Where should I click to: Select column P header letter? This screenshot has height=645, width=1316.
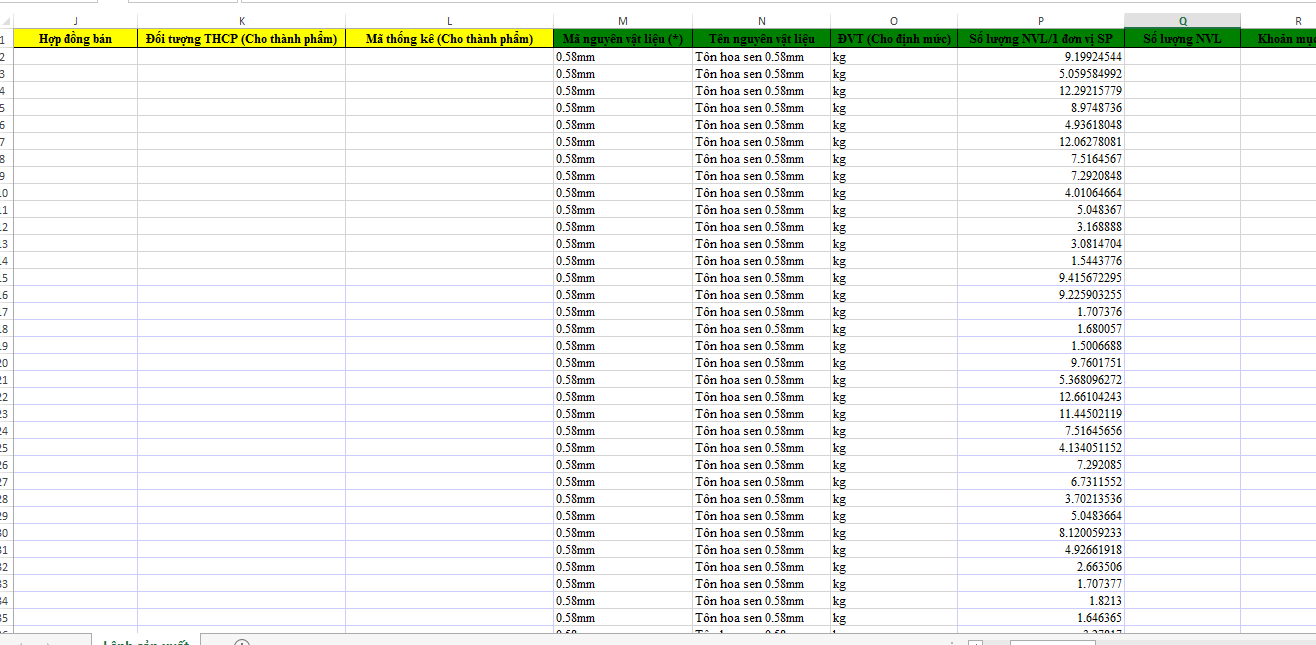(x=1041, y=21)
